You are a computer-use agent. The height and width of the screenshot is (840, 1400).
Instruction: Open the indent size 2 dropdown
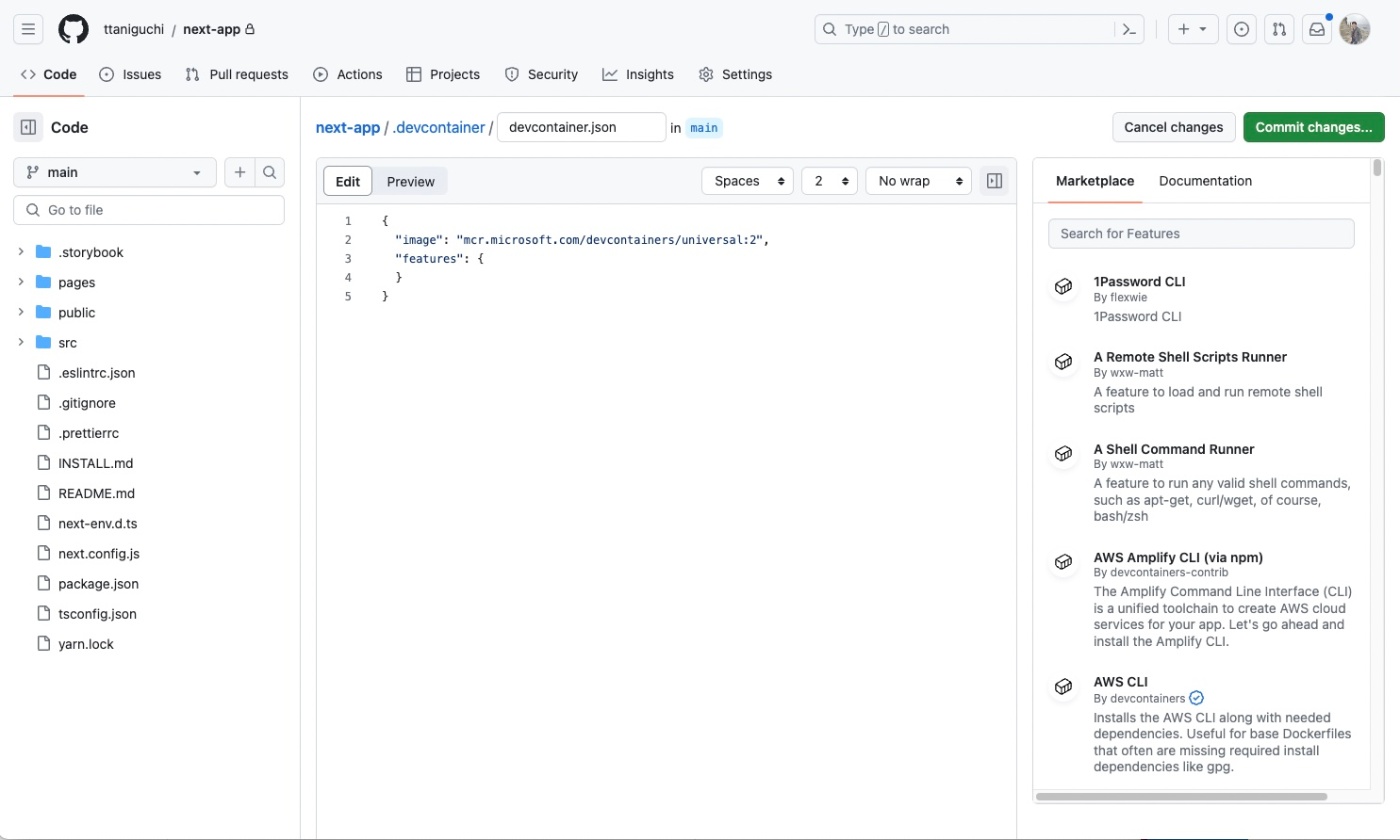pos(830,181)
